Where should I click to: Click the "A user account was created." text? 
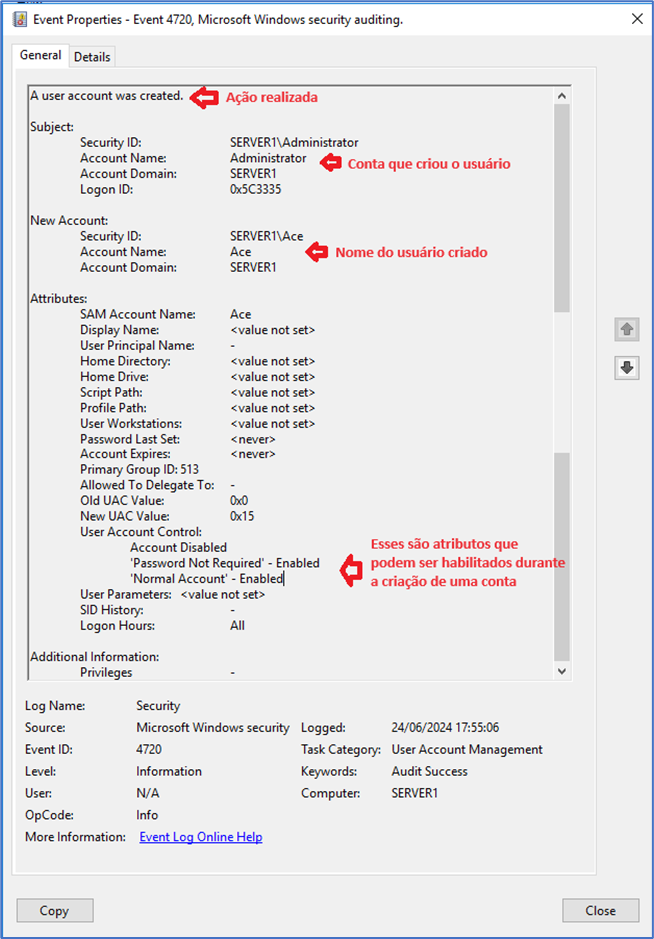tap(107, 96)
